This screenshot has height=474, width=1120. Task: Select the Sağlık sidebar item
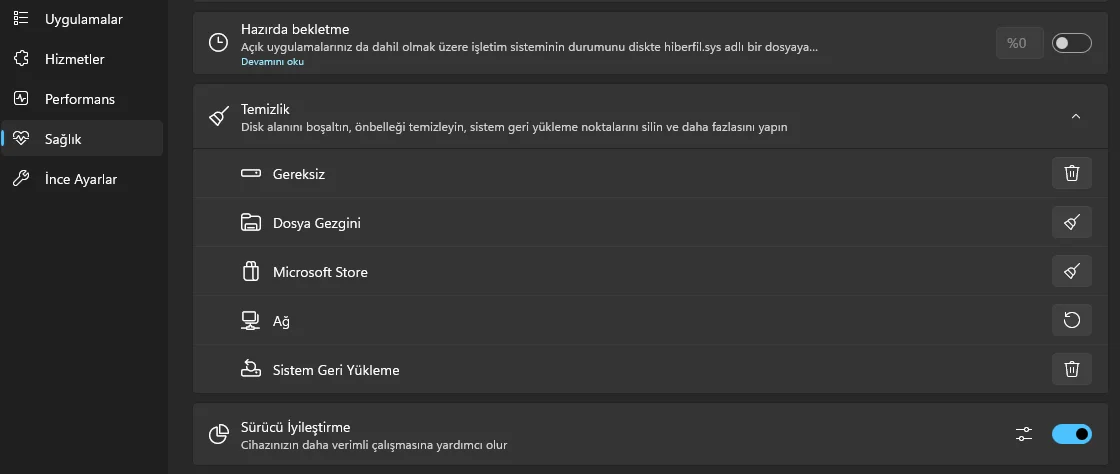click(x=63, y=139)
